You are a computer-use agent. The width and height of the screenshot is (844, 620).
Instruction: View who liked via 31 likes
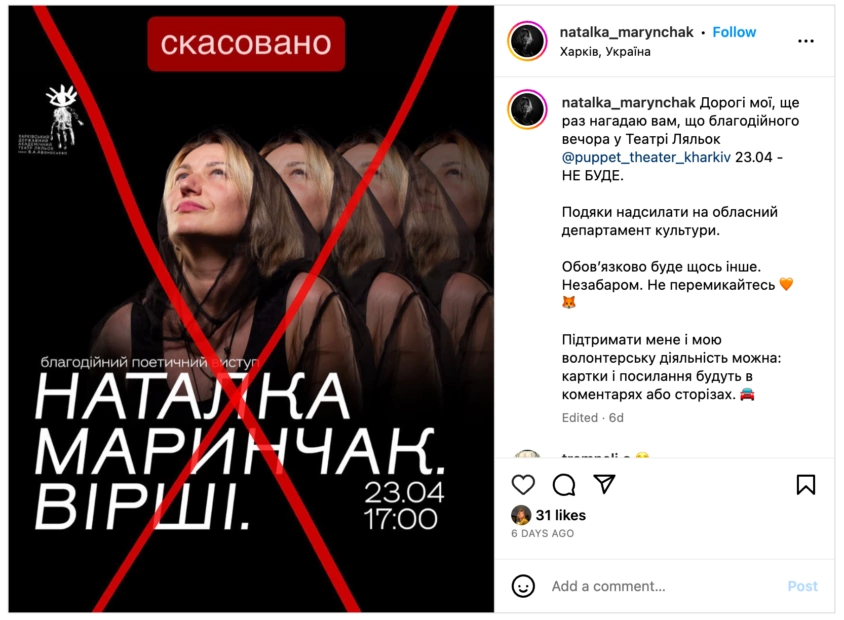pos(561,516)
